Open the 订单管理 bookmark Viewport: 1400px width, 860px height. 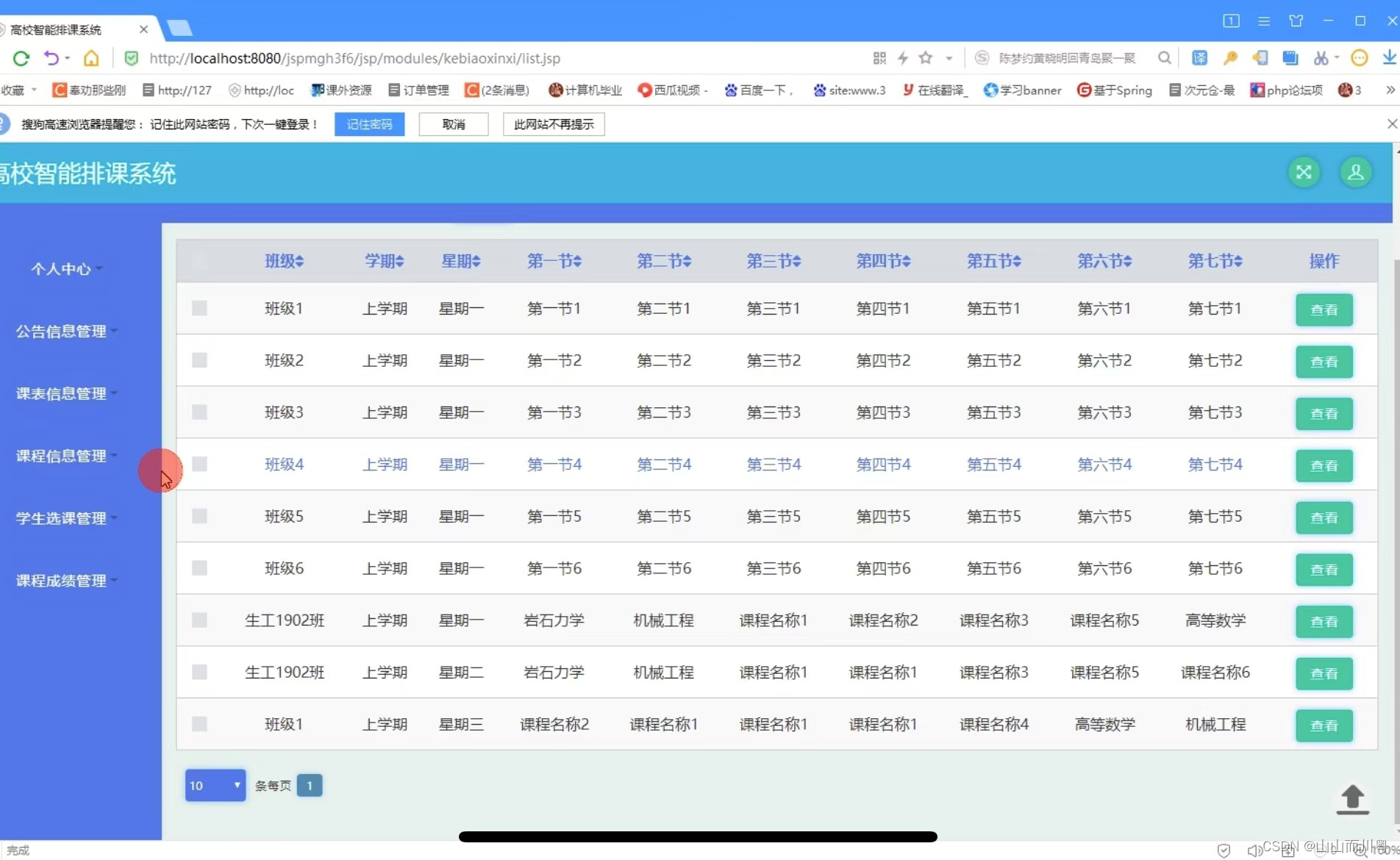pos(418,90)
